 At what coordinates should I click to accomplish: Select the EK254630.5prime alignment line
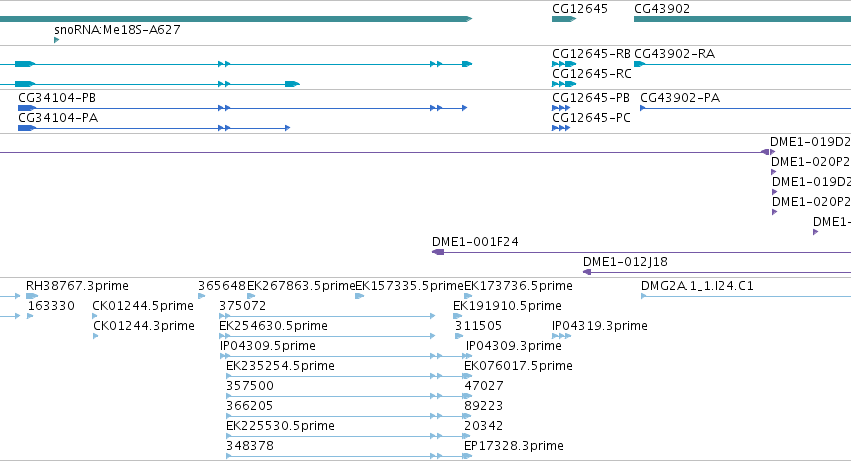point(327,336)
